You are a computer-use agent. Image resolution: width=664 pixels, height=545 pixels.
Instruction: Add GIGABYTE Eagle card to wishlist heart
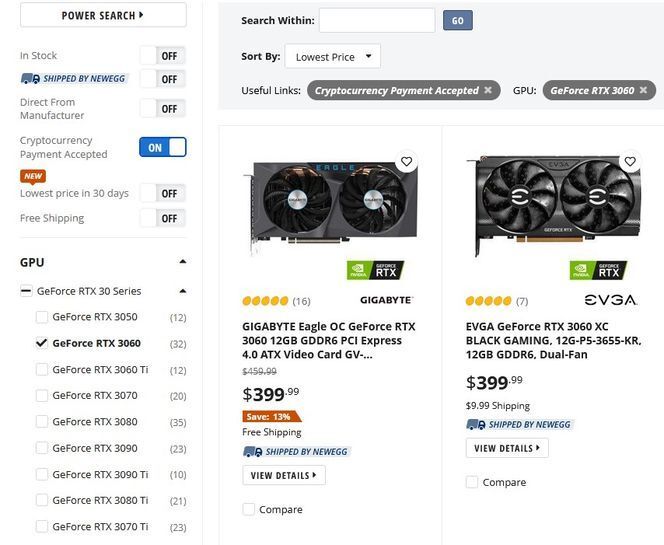tap(406, 162)
